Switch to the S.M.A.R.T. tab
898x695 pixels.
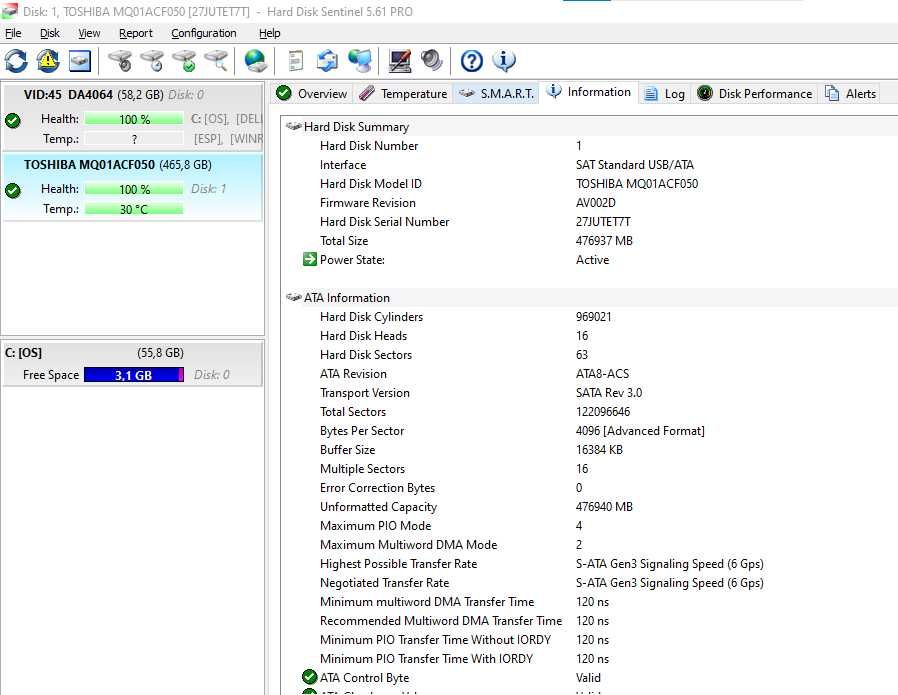click(497, 93)
